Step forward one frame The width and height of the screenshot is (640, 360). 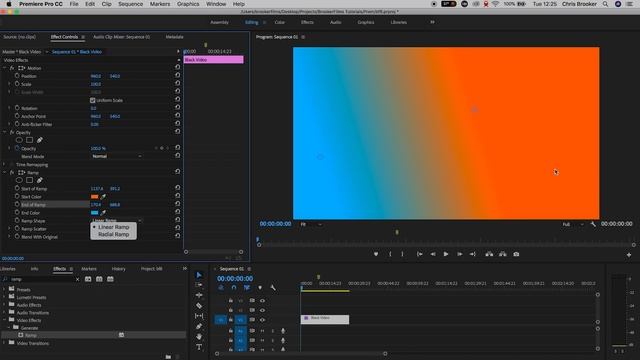coord(460,254)
